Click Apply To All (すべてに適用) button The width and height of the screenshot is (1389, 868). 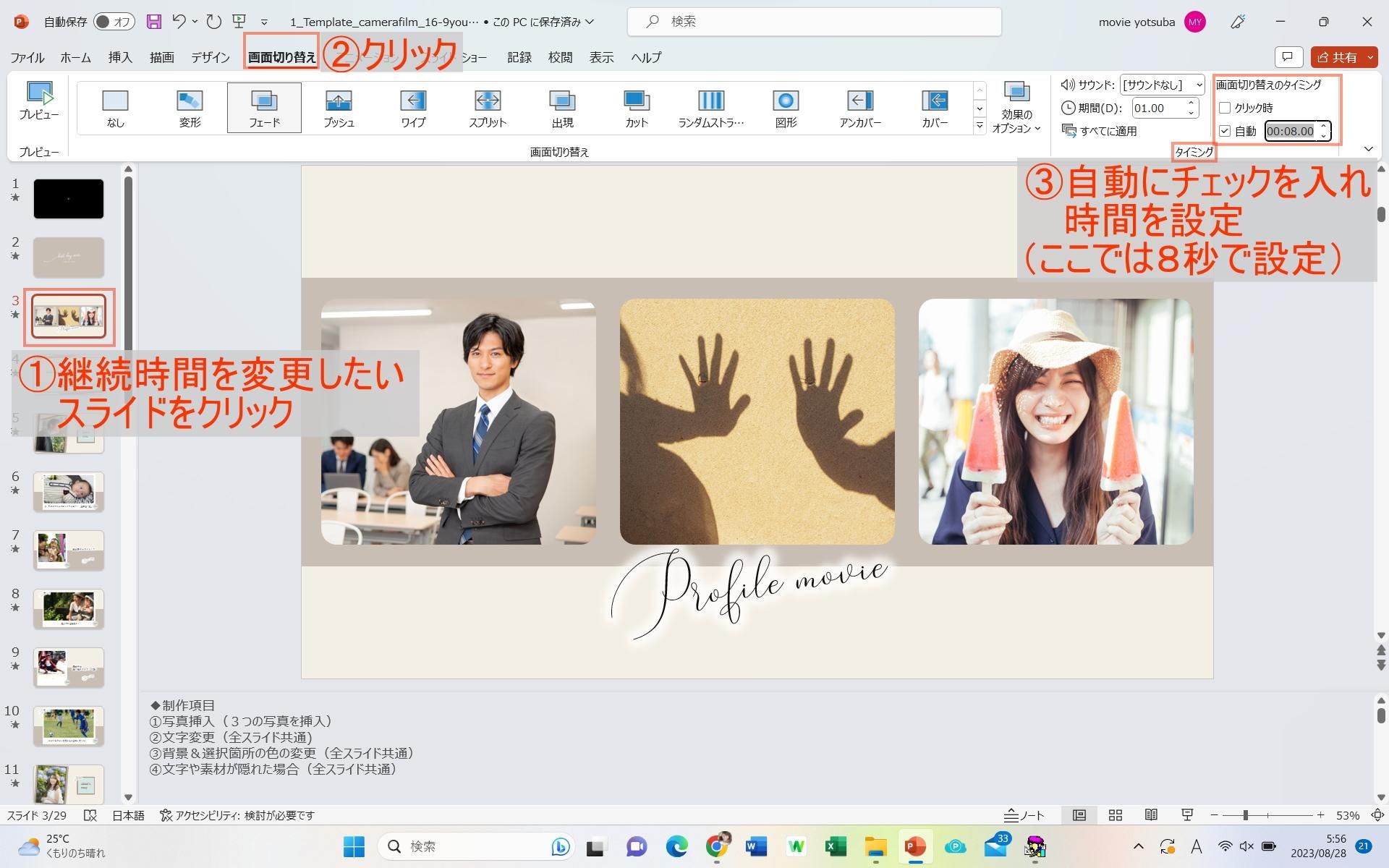coord(1099,131)
